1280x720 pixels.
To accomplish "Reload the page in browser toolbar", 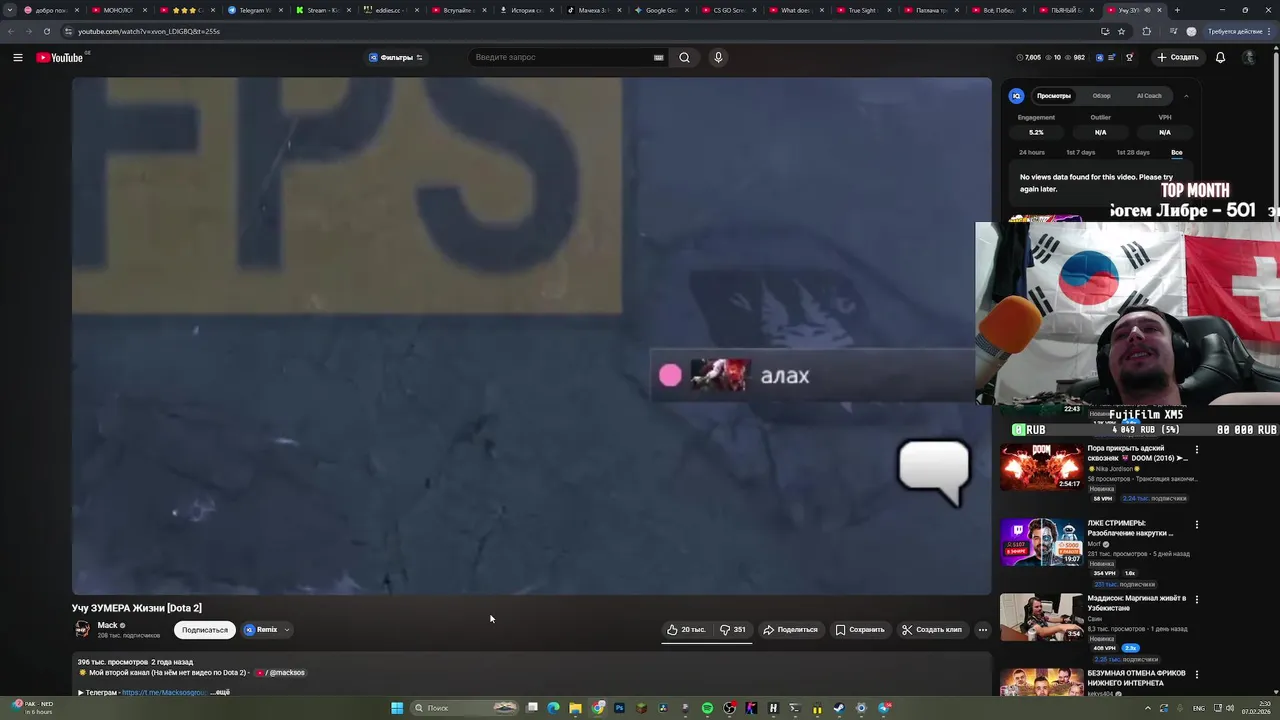I will click(46, 31).
